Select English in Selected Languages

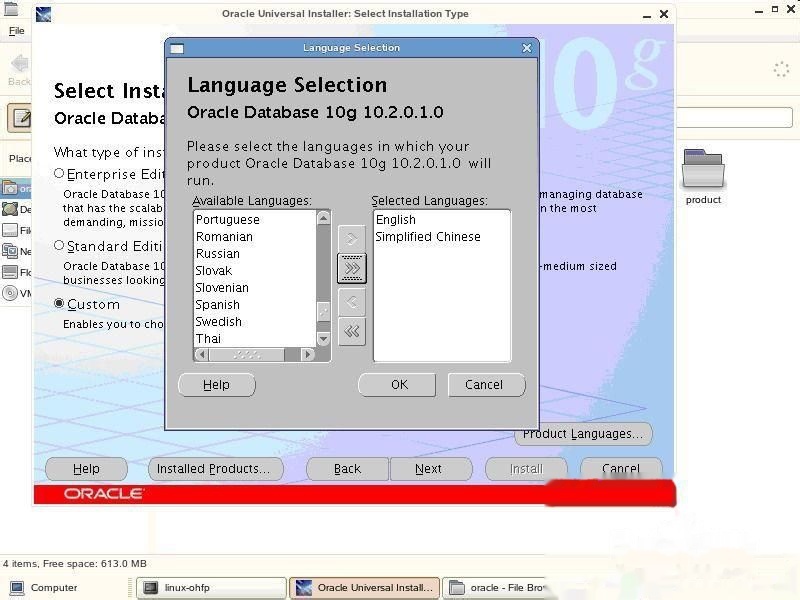point(442,220)
